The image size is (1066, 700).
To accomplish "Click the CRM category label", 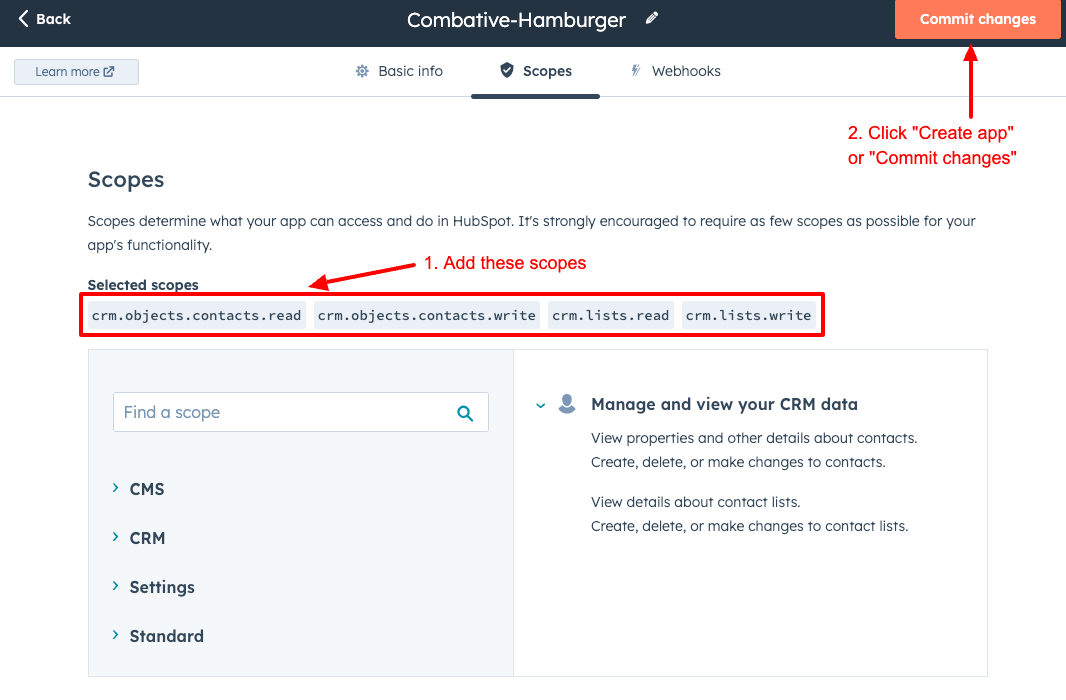I will 148,538.
